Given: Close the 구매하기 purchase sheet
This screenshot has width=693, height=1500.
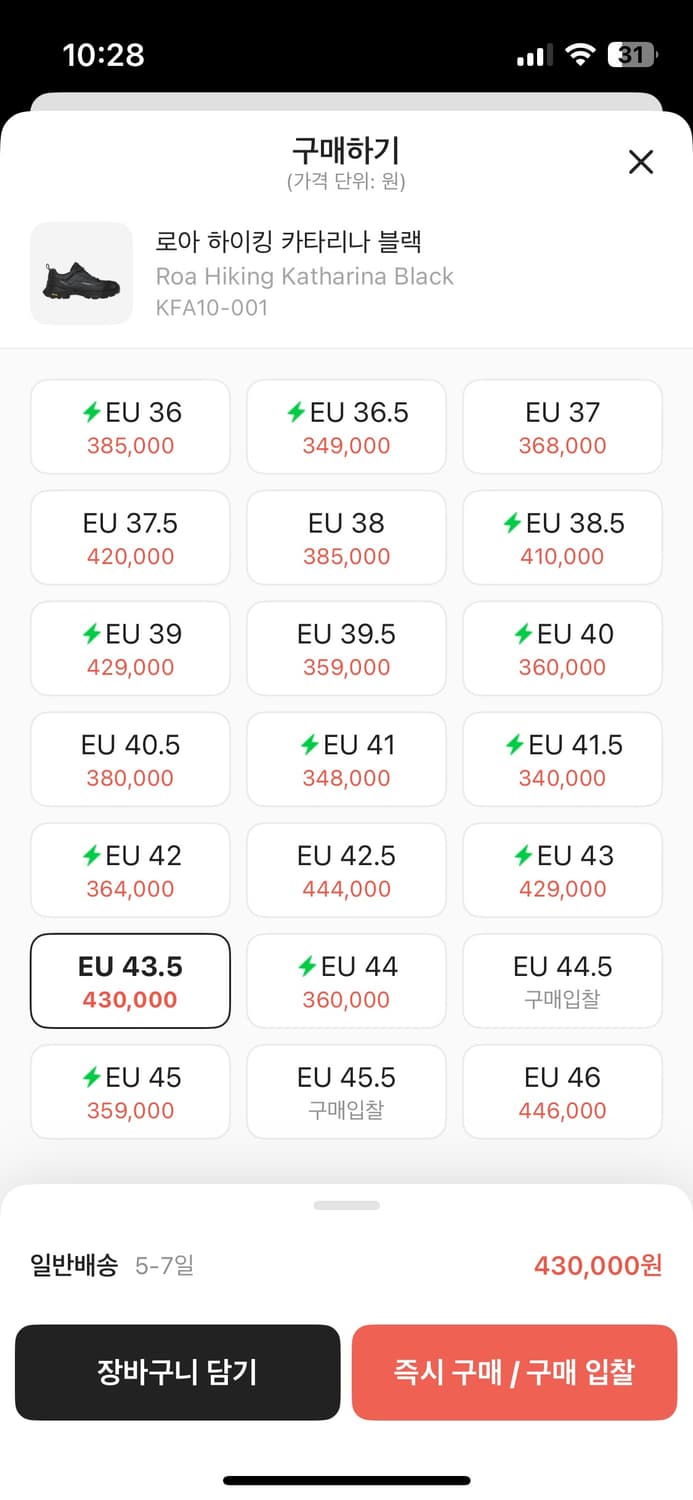Looking at the screenshot, I should point(640,162).
